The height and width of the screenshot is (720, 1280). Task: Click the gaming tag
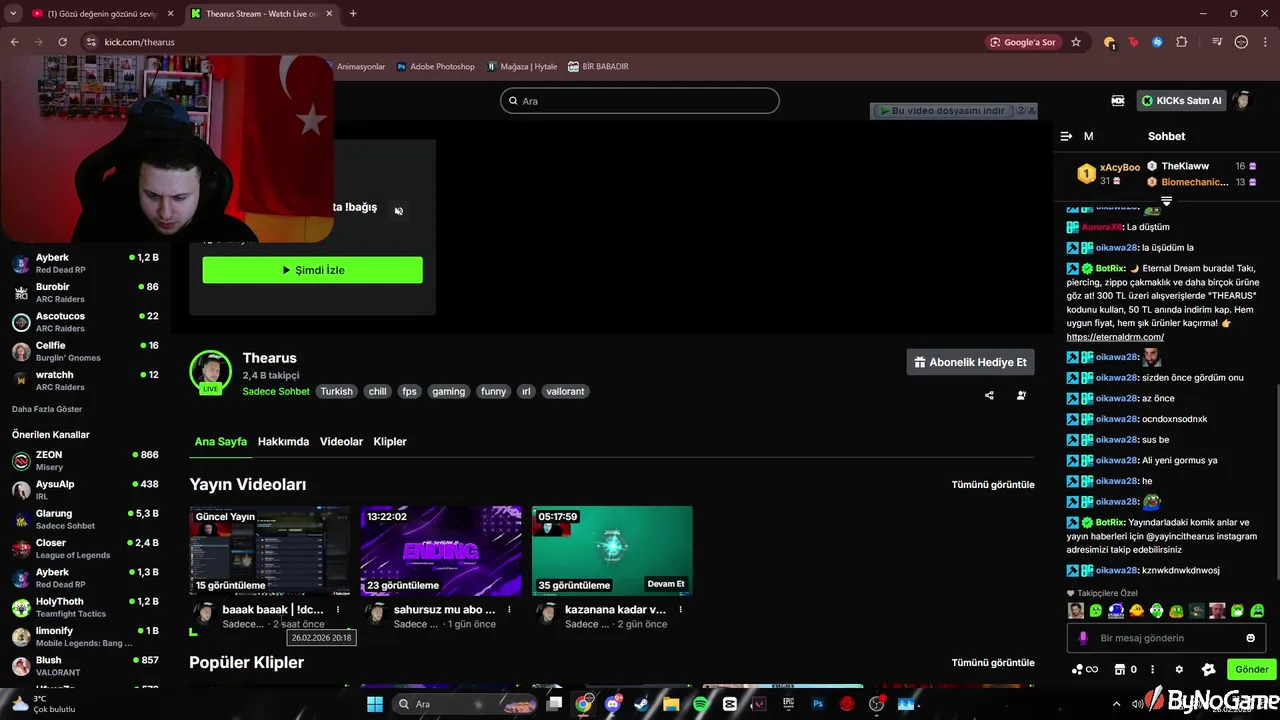point(448,392)
